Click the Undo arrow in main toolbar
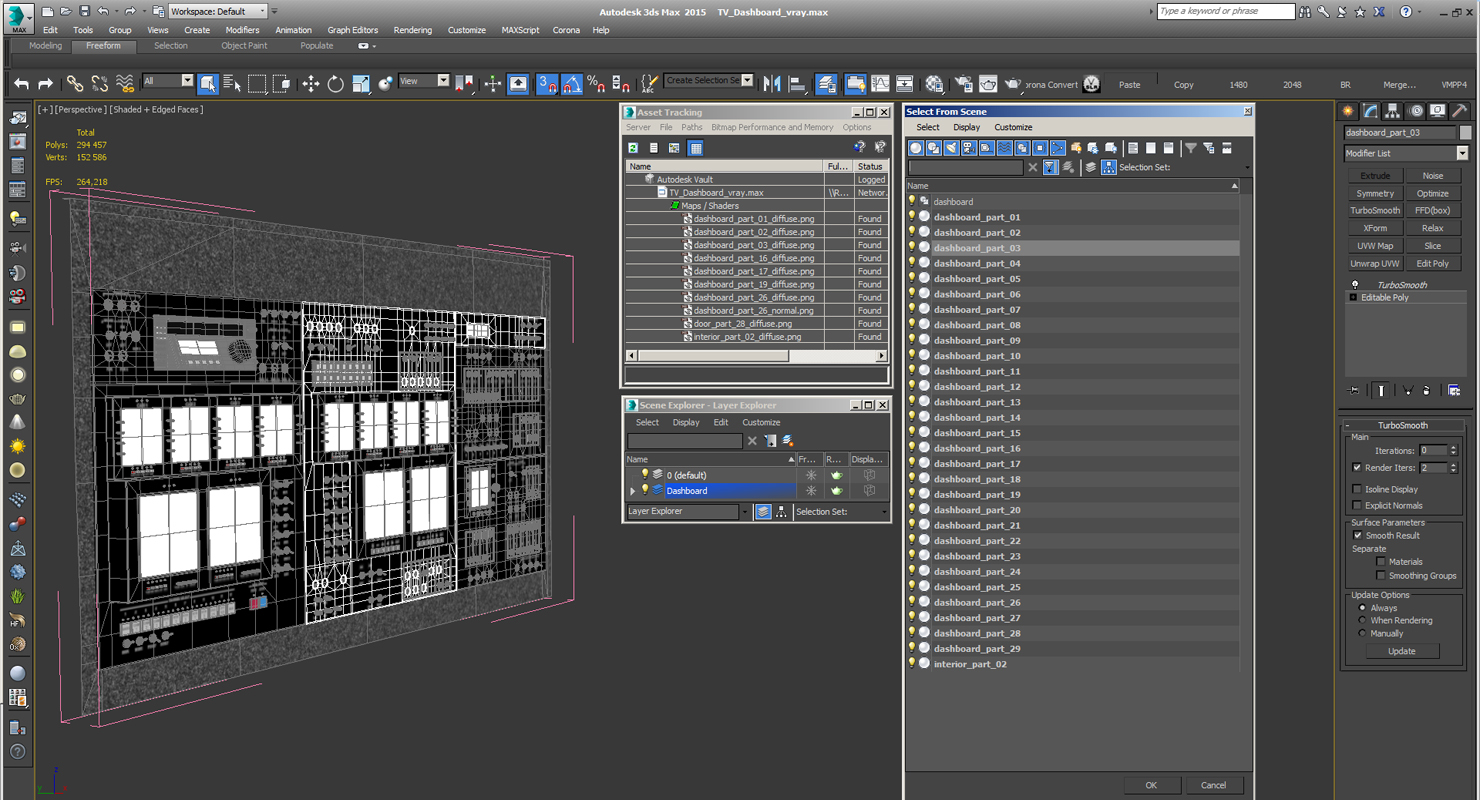Image resolution: width=1480 pixels, height=800 pixels. click(x=22, y=84)
